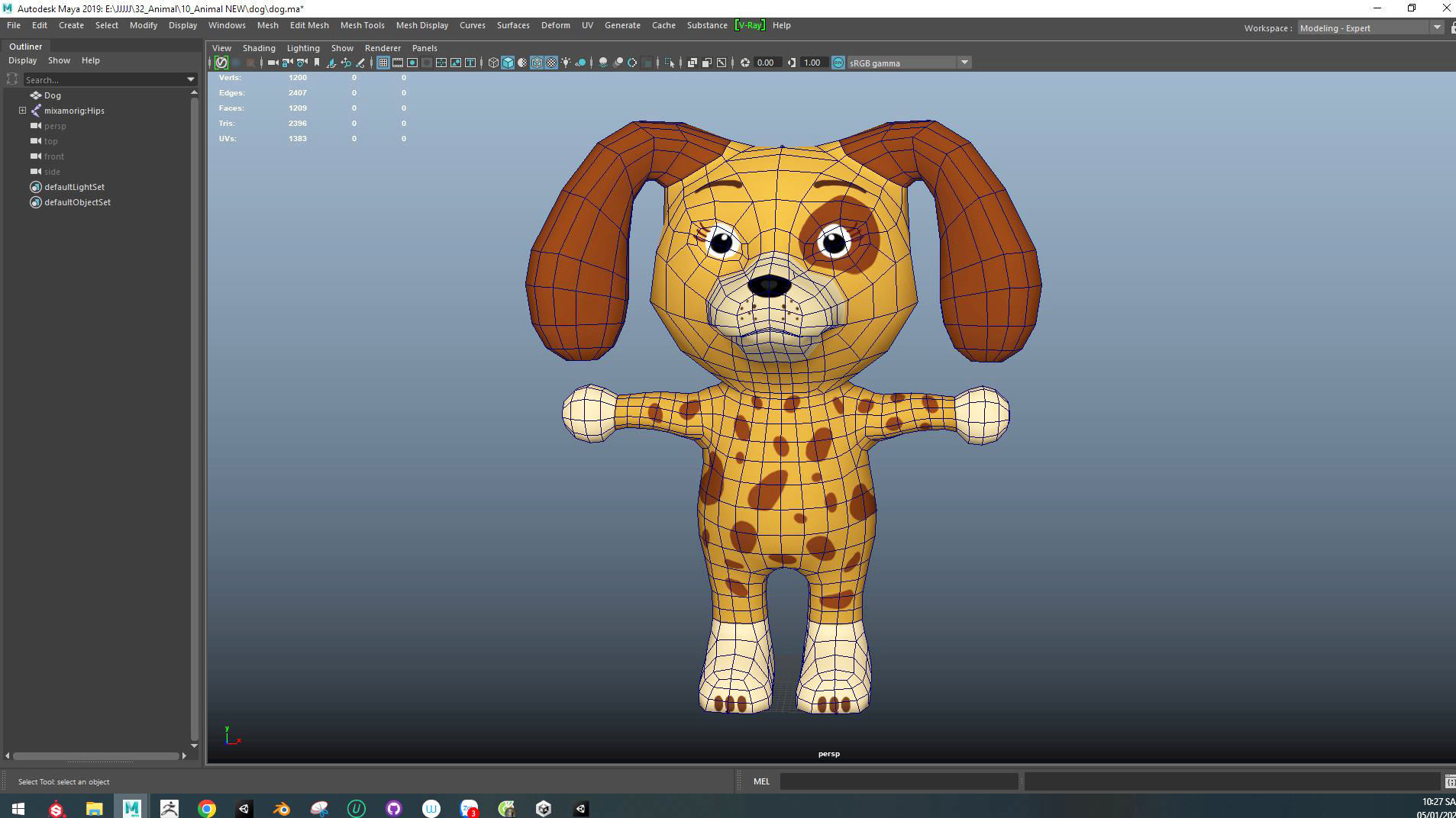This screenshot has height=818, width=1456.
Task: Click the gamma value field 1.00
Action: 813,63
